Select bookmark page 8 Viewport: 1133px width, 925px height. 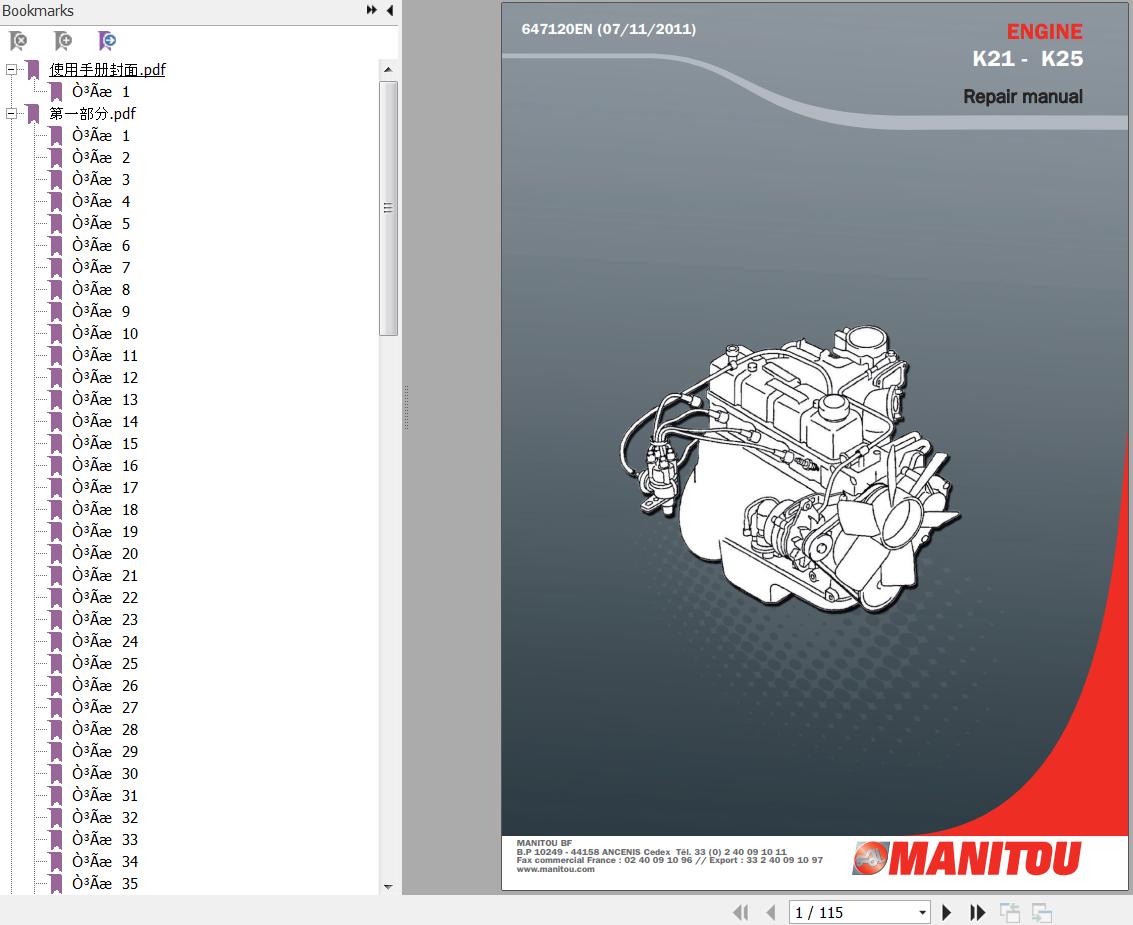coord(101,290)
